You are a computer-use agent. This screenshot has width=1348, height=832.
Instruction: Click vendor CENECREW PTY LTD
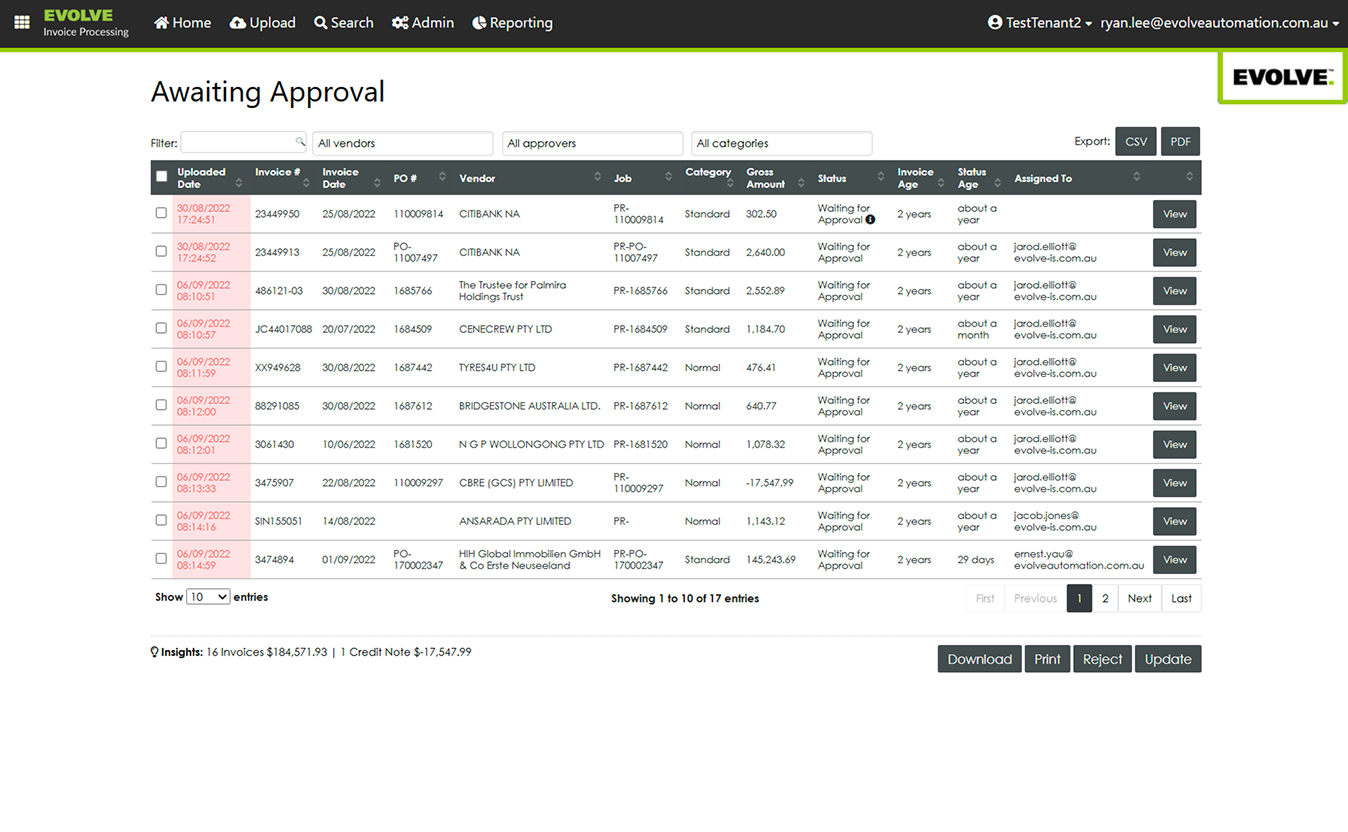click(x=506, y=329)
